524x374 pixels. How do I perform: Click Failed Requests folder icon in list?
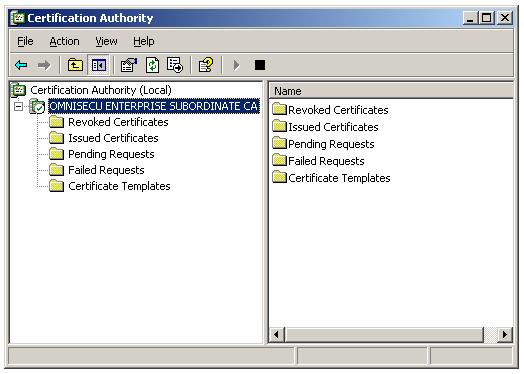tap(279, 160)
